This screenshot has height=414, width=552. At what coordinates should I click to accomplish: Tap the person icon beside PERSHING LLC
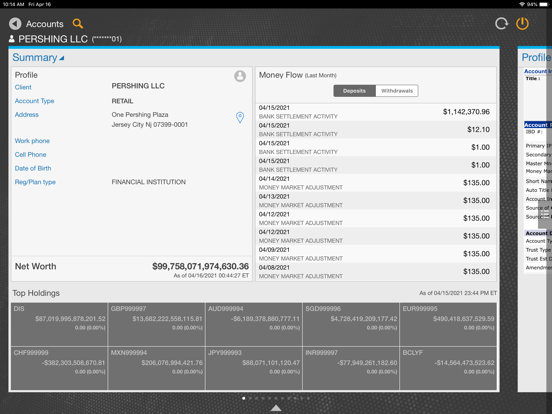pyautogui.click(x=12, y=39)
